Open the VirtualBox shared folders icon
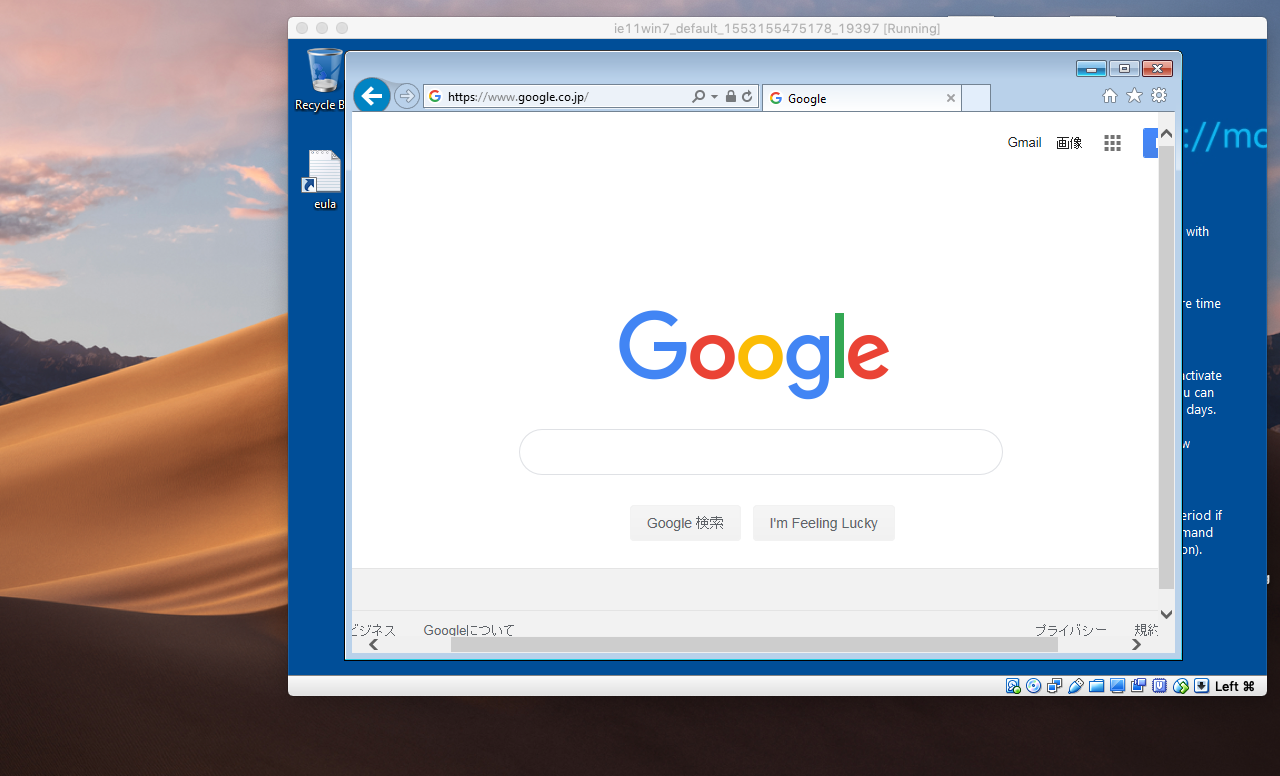Image resolution: width=1280 pixels, height=776 pixels. tap(1096, 686)
